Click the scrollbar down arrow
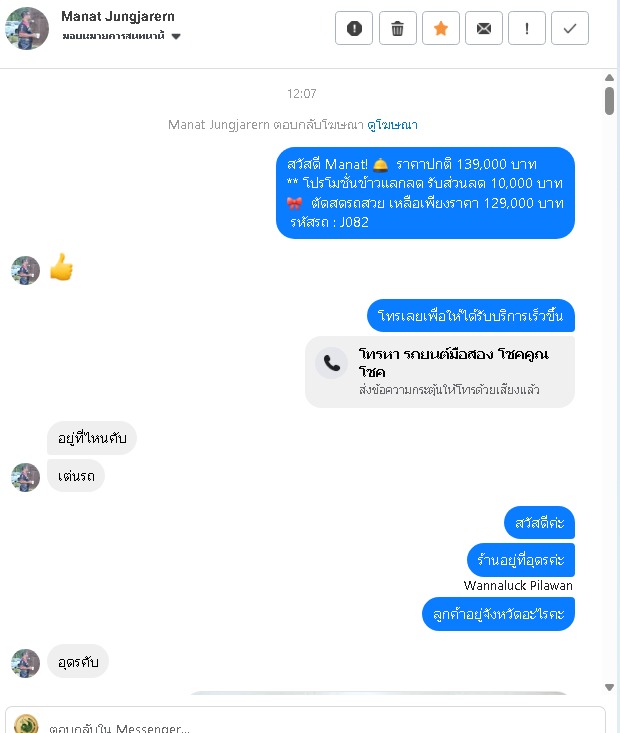Screen dimensions: 620x733 pyautogui.click(x=609, y=687)
